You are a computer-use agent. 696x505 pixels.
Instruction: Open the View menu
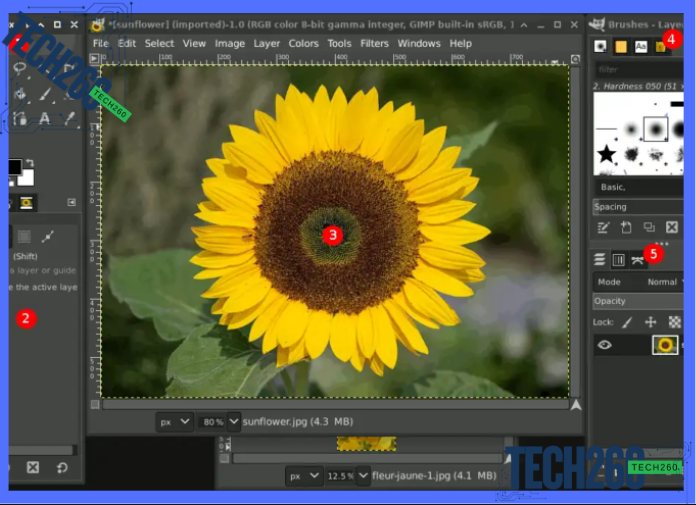(x=194, y=43)
